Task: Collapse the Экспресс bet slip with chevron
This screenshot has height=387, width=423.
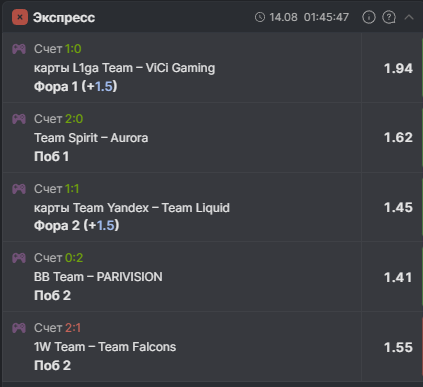Action: point(409,17)
